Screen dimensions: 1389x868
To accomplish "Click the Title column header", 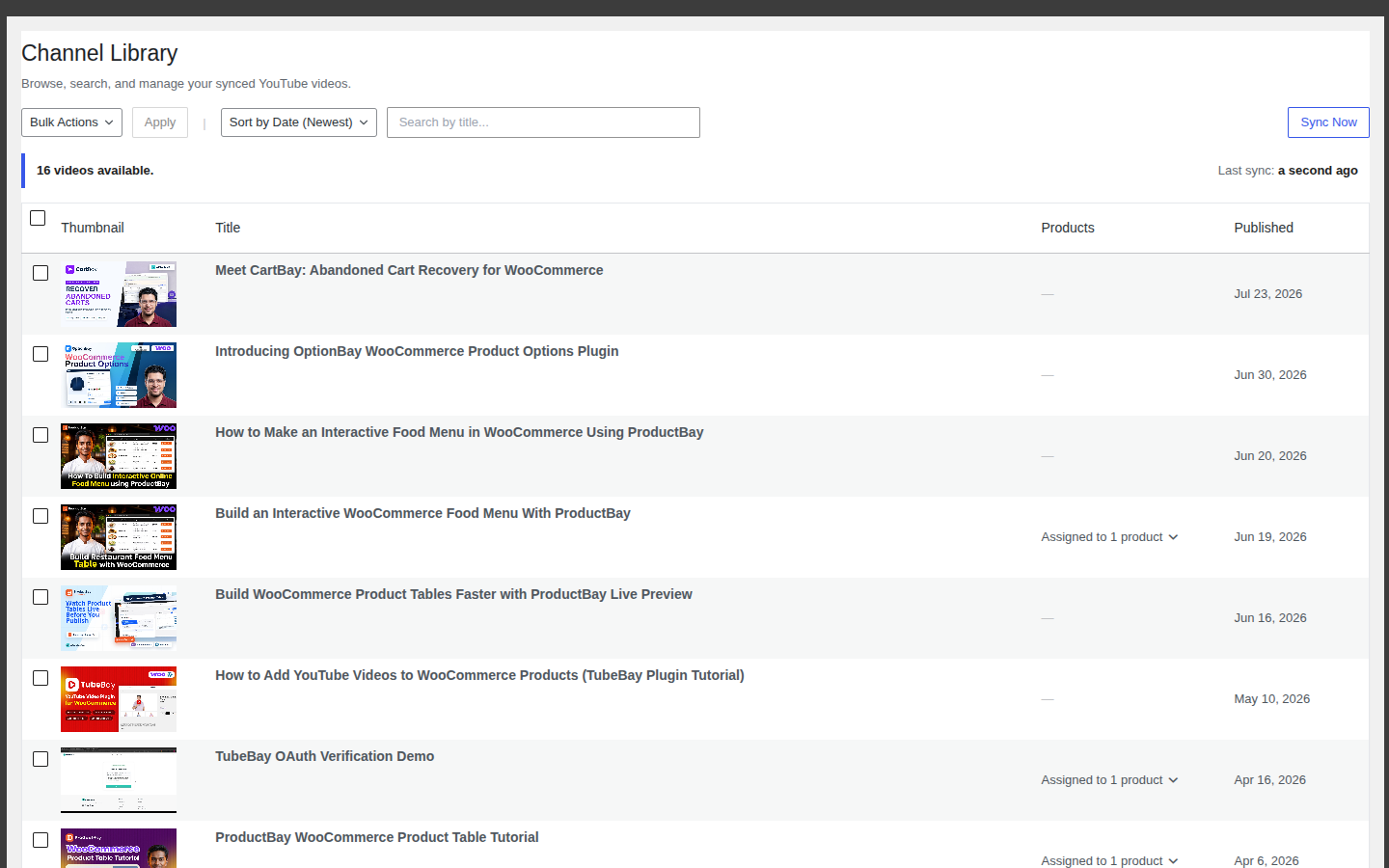I will coord(228,228).
